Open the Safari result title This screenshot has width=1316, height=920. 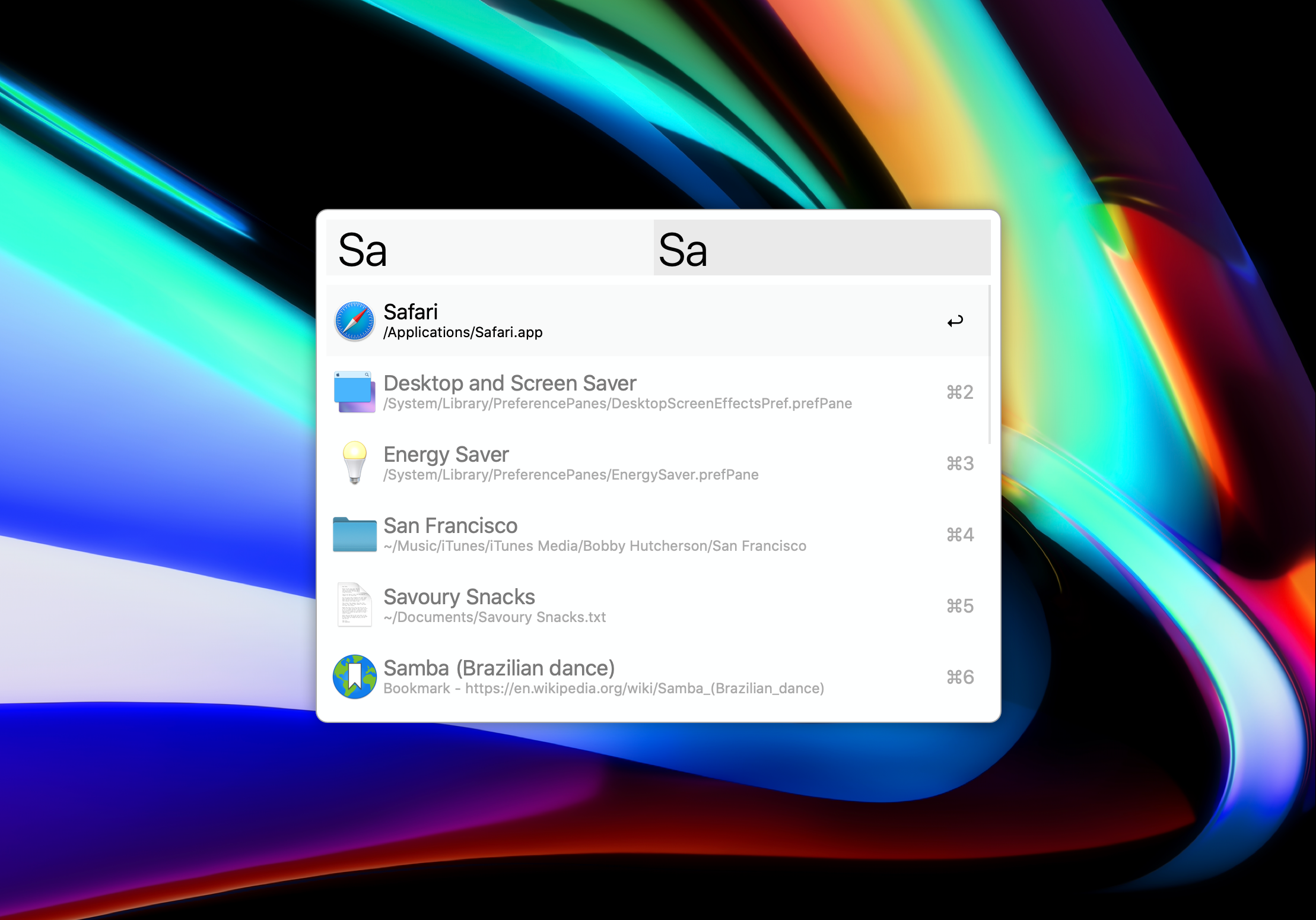pyautogui.click(x=411, y=312)
